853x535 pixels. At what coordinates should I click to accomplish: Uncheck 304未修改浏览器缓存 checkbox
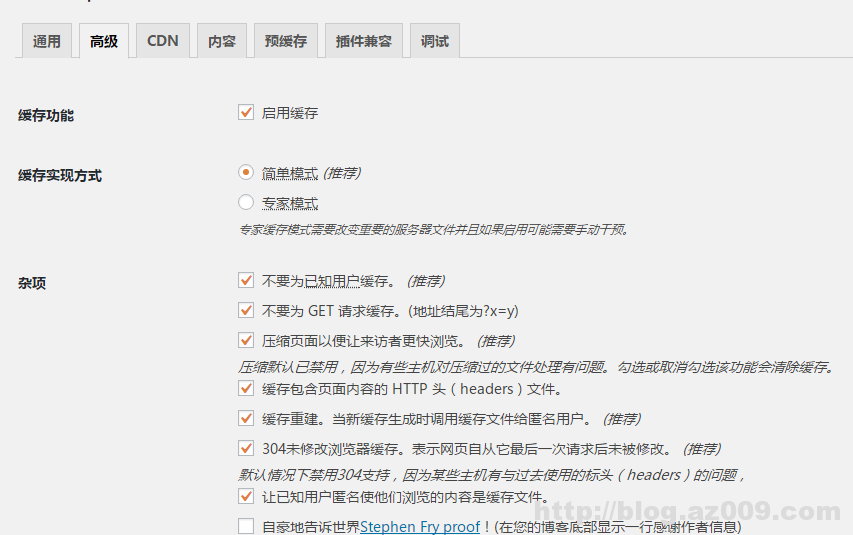click(x=246, y=449)
